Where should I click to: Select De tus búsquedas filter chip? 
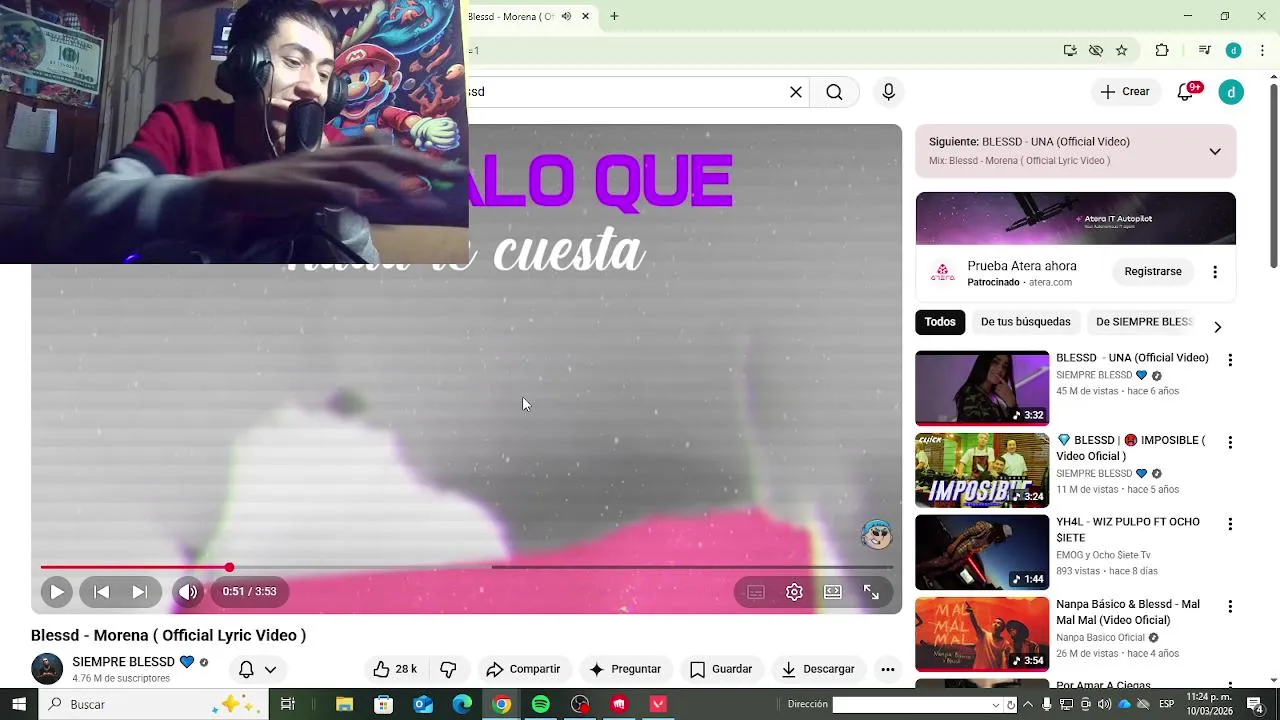1026,322
